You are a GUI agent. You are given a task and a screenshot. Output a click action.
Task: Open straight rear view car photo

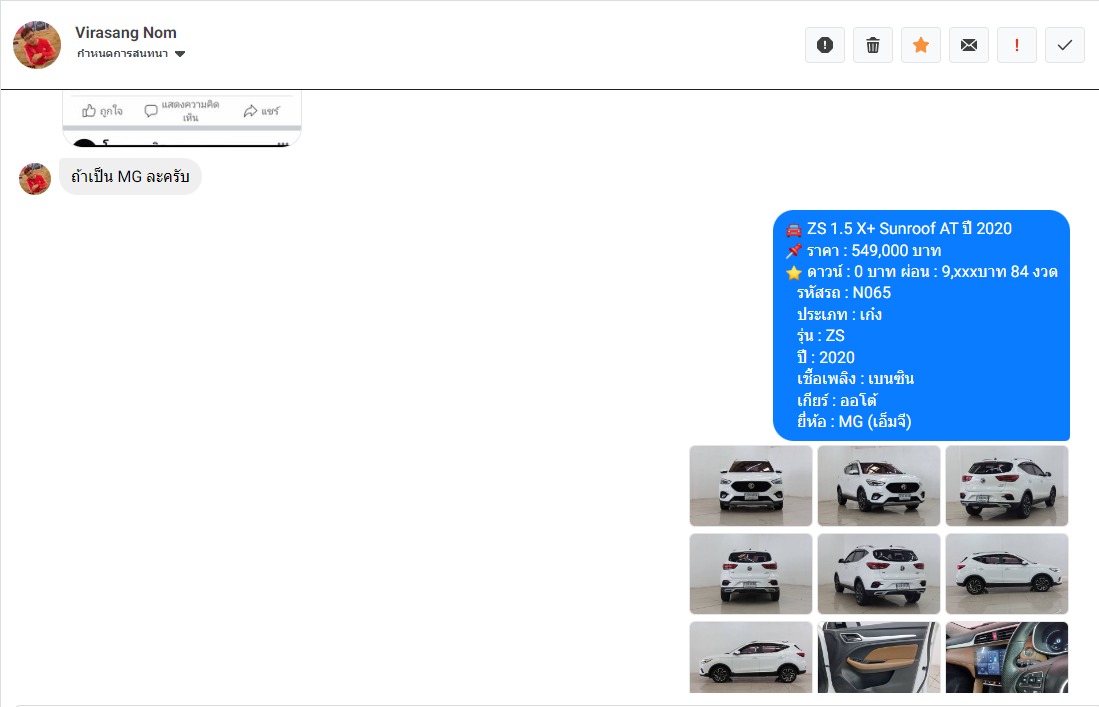pyautogui.click(x=751, y=574)
